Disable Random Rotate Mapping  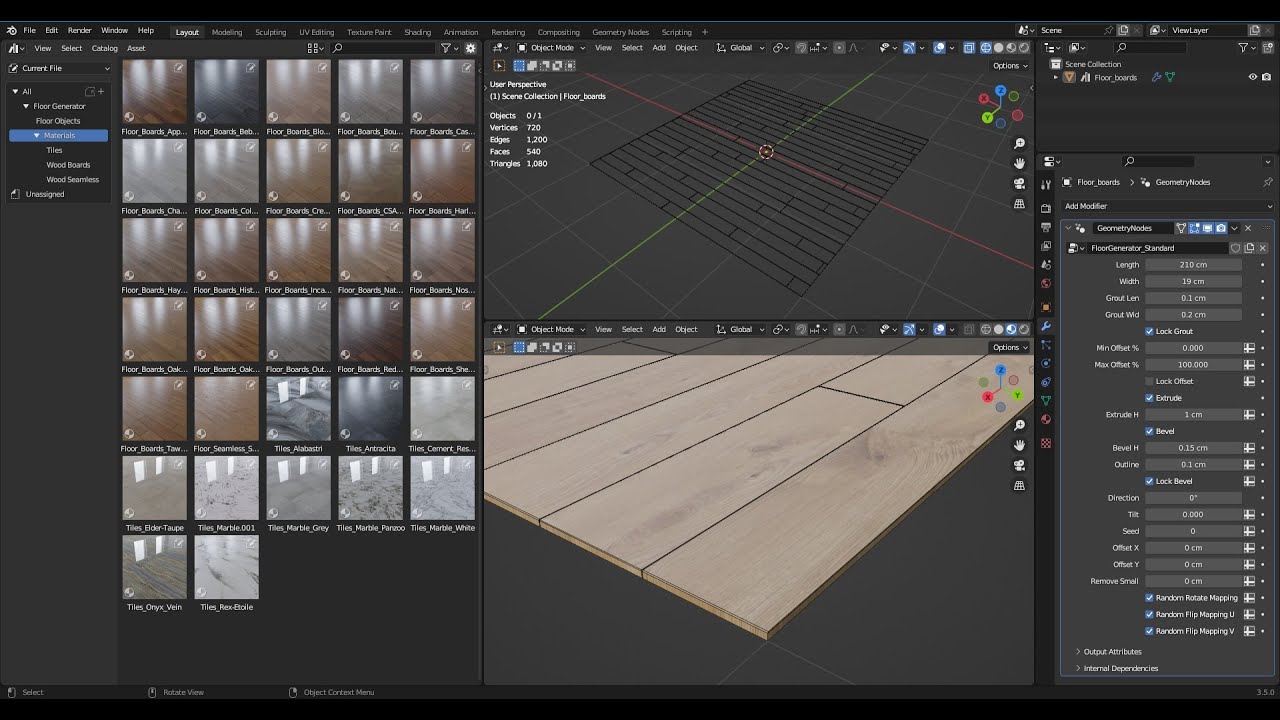tap(1149, 597)
